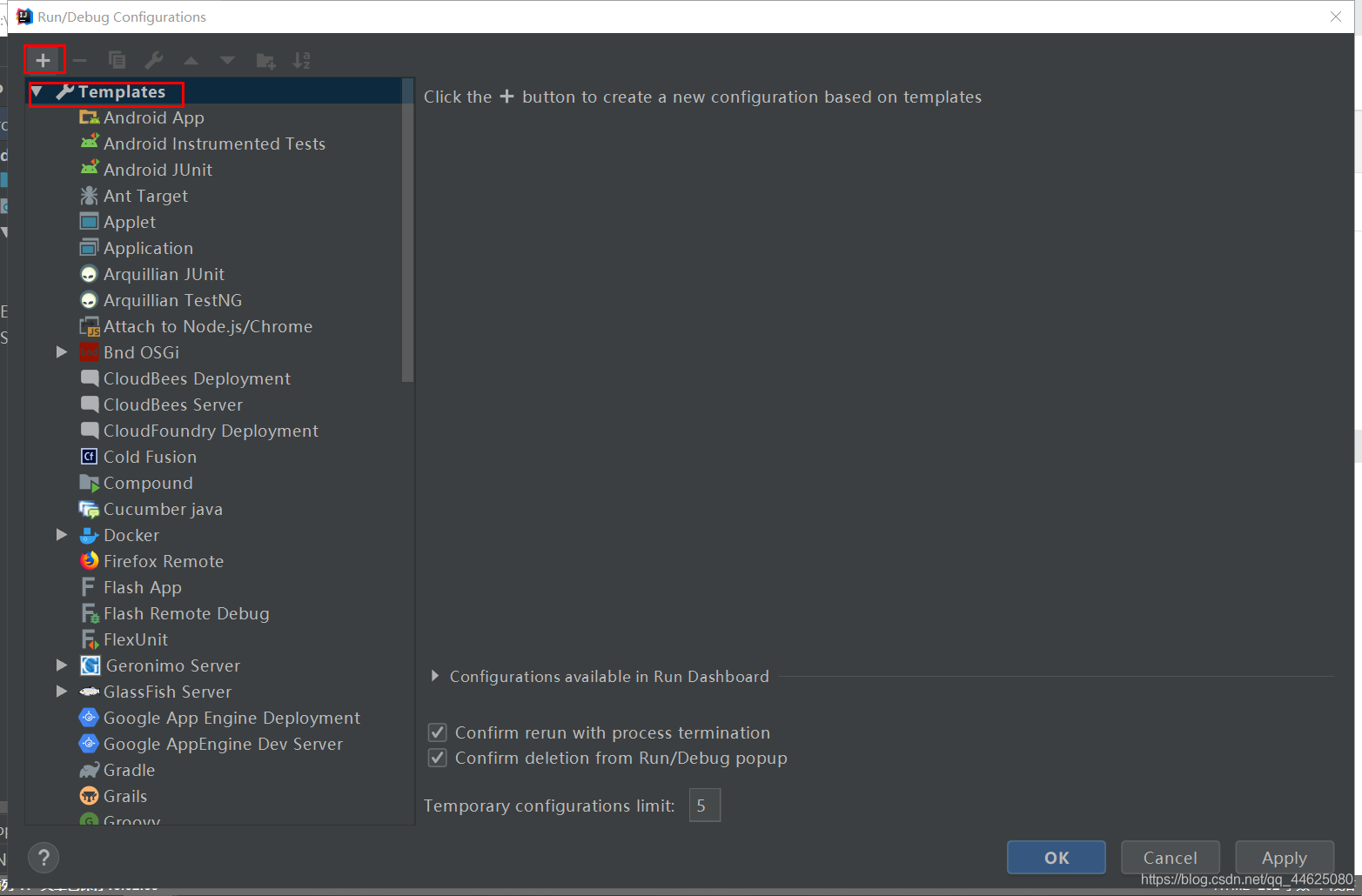Click the Application template icon
The width and height of the screenshot is (1362, 896).
point(89,248)
